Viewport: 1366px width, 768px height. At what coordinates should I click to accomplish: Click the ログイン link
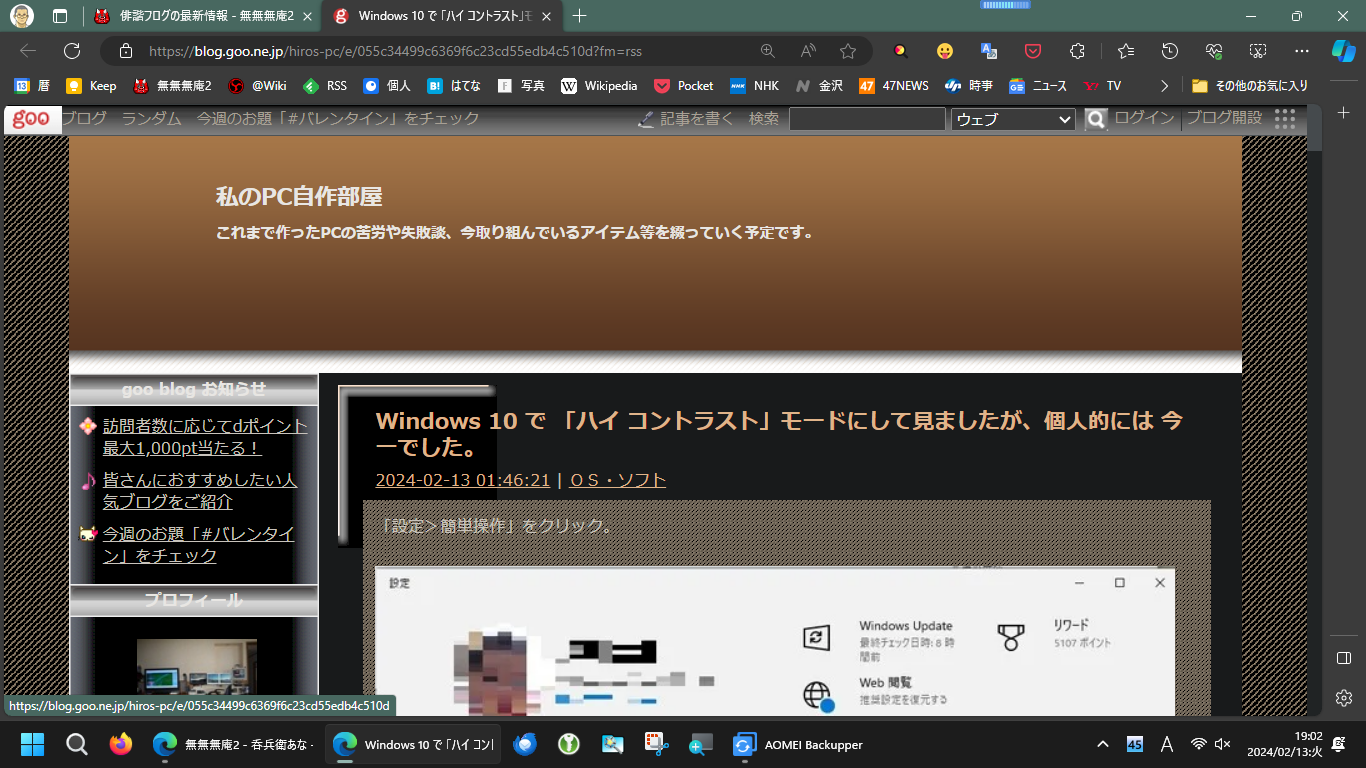[x=1144, y=119]
